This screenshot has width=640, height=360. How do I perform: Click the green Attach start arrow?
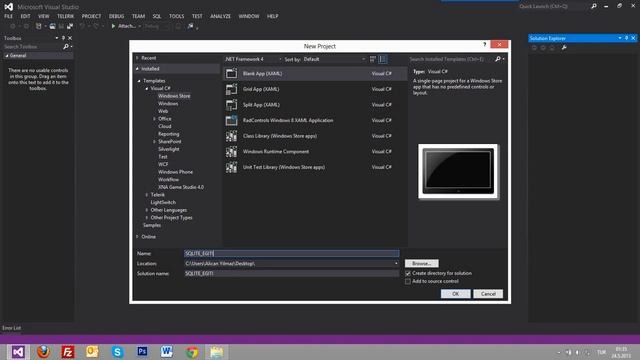point(113,26)
